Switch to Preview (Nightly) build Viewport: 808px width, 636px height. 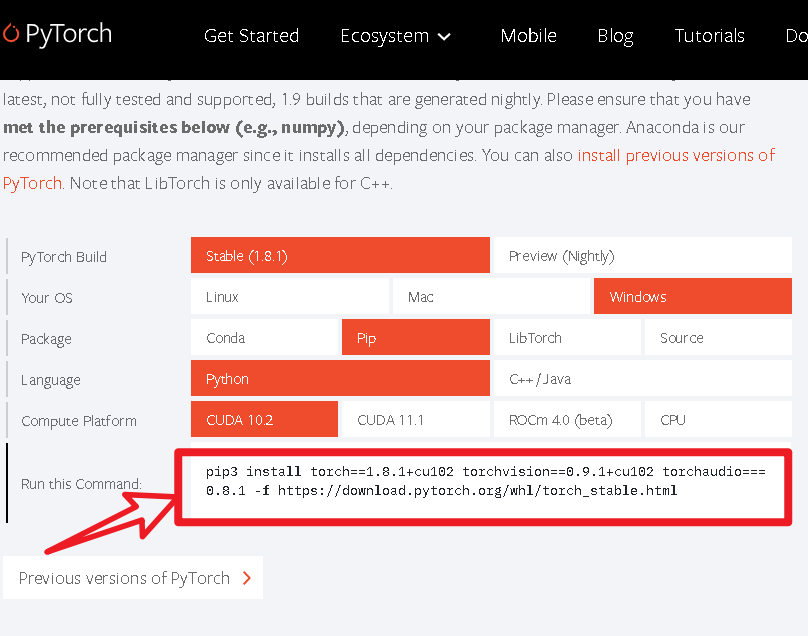pyautogui.click(x=642, y=255)
